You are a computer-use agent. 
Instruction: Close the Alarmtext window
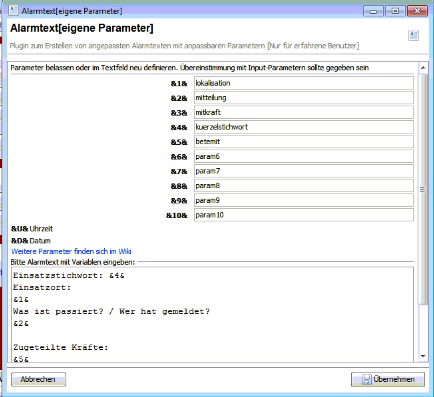pyautogui.click(x=417, y=11)
